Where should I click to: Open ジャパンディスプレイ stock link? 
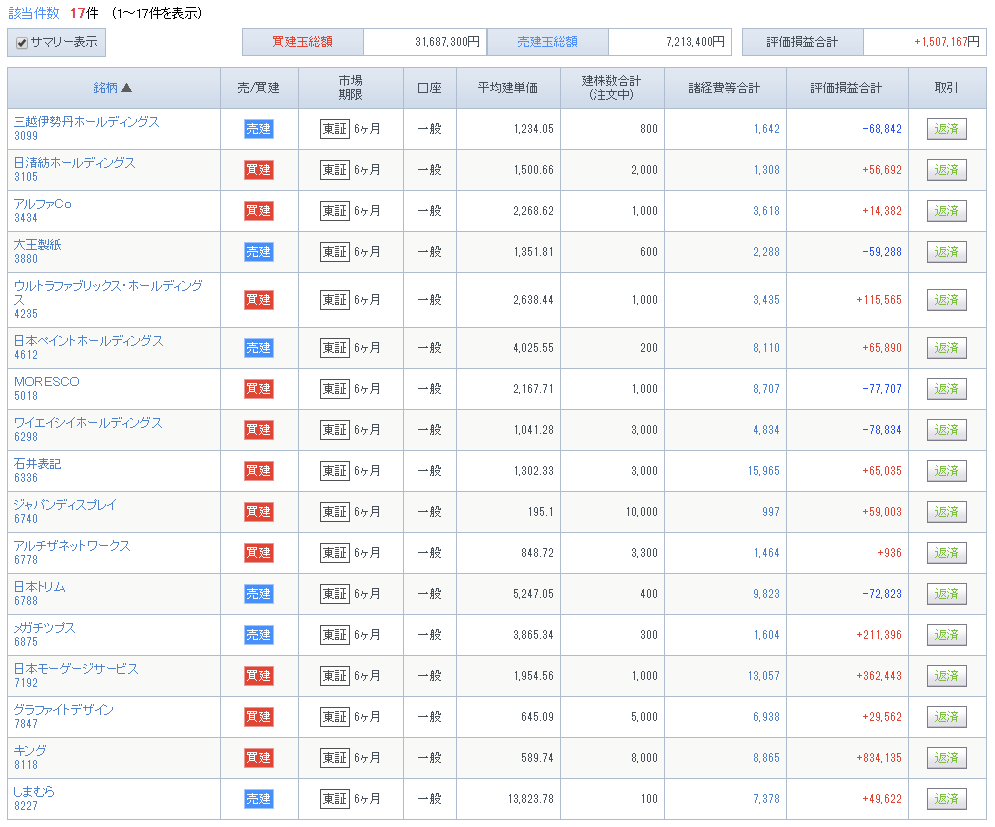[x=65, y=505]
